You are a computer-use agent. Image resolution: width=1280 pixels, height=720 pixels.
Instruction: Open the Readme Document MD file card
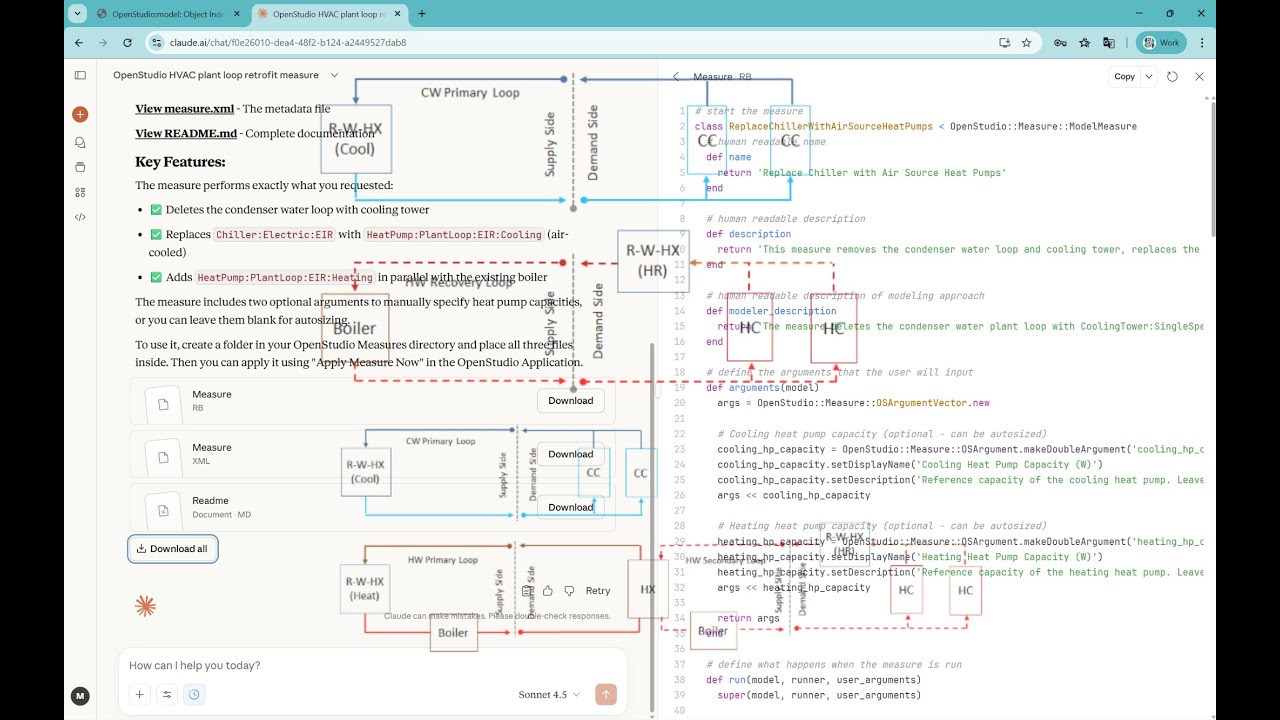pos(372,507)
